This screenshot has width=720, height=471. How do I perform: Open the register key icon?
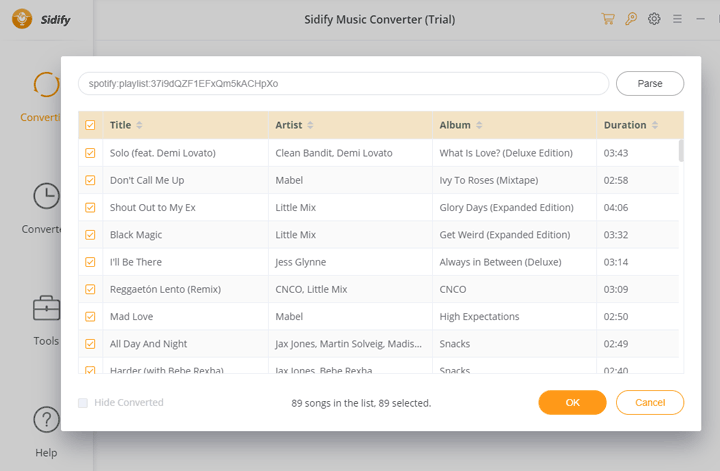[x=631, y=19]
